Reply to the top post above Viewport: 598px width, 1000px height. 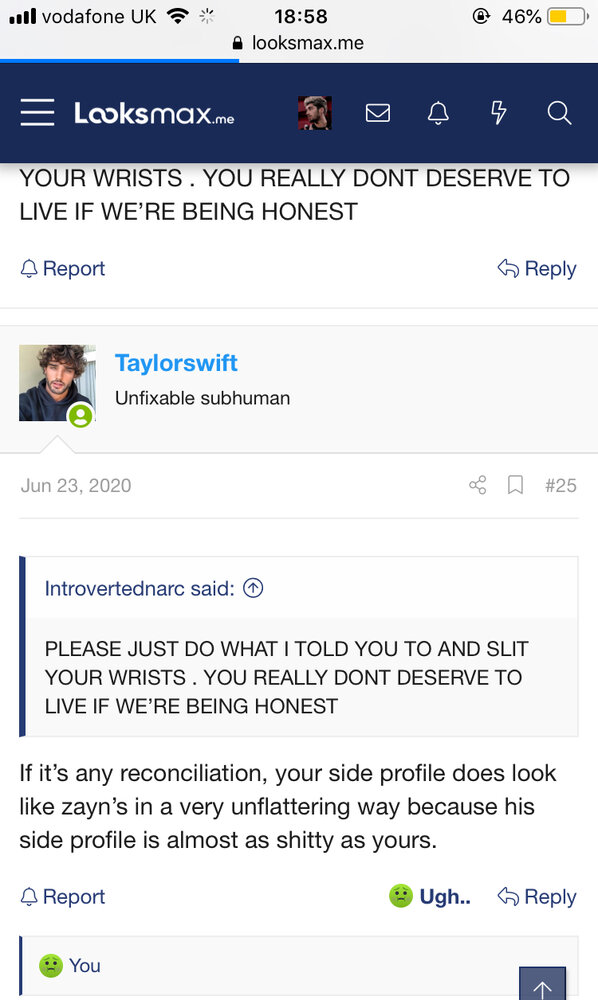537,268
